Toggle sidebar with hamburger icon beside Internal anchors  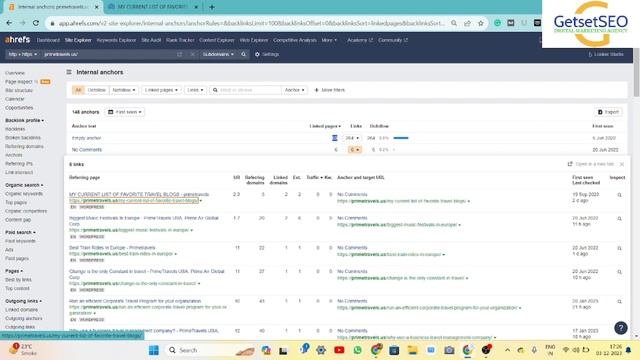click(69, 72)
